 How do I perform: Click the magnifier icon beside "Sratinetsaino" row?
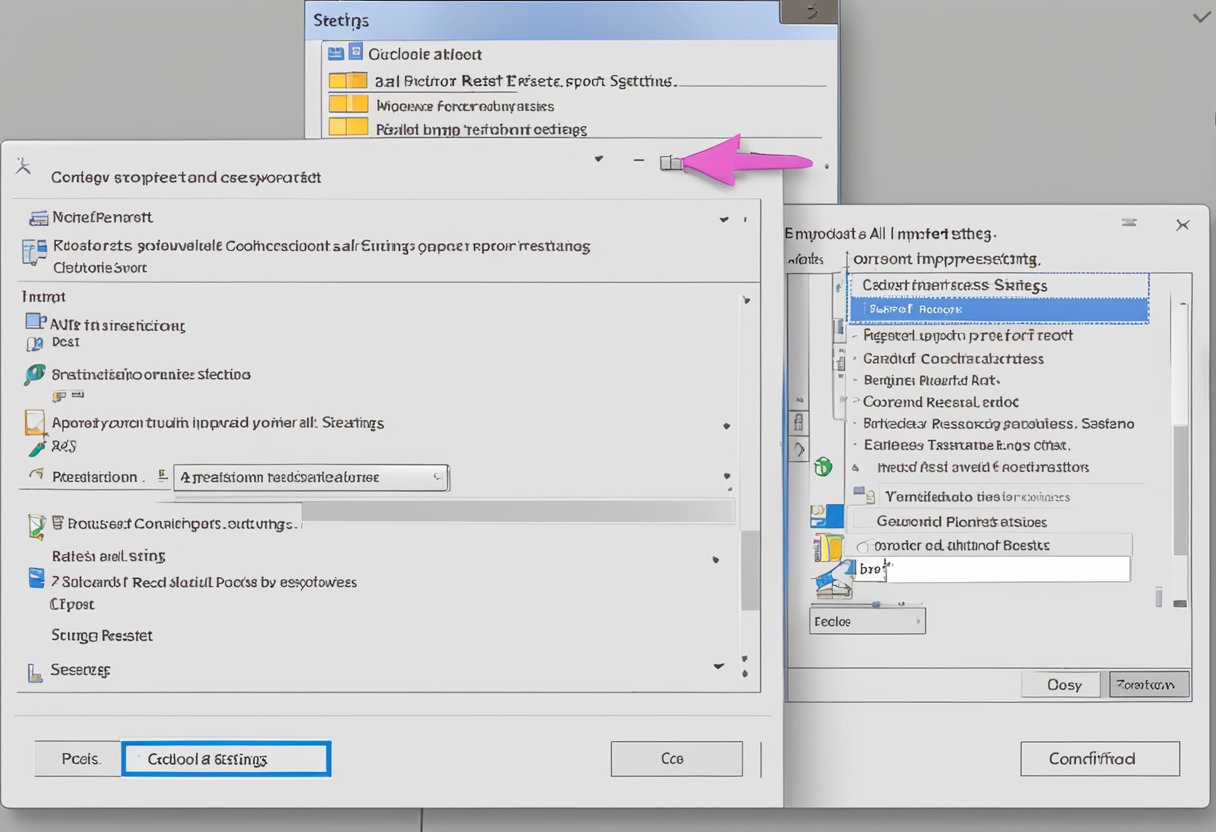click(x=35, y=375)
